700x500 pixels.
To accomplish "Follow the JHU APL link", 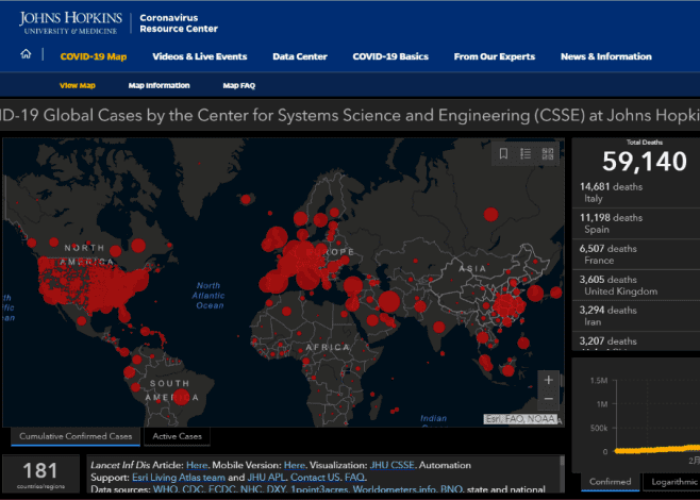I will (266, 478).
